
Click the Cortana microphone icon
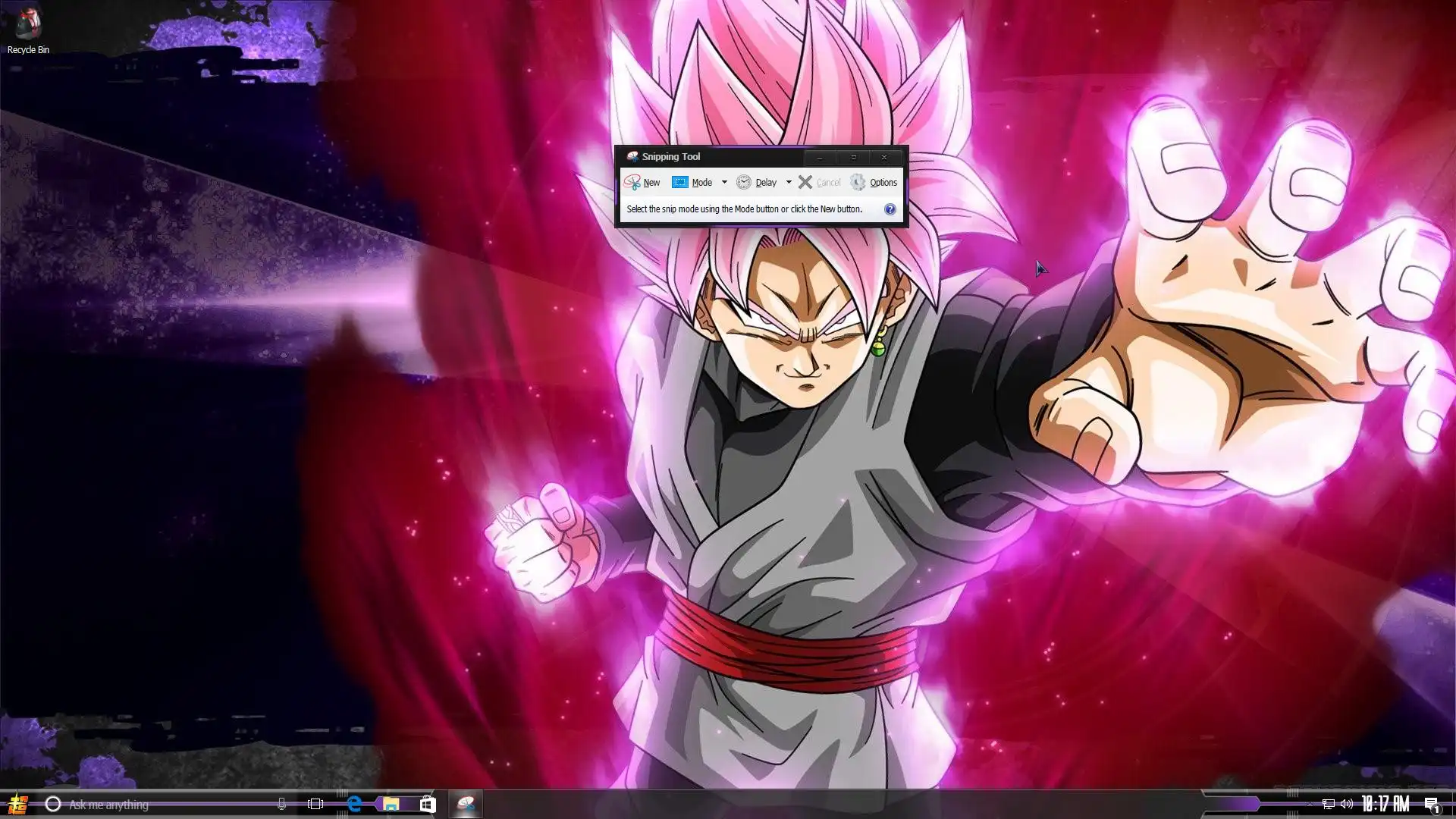(x=281, y=804)
